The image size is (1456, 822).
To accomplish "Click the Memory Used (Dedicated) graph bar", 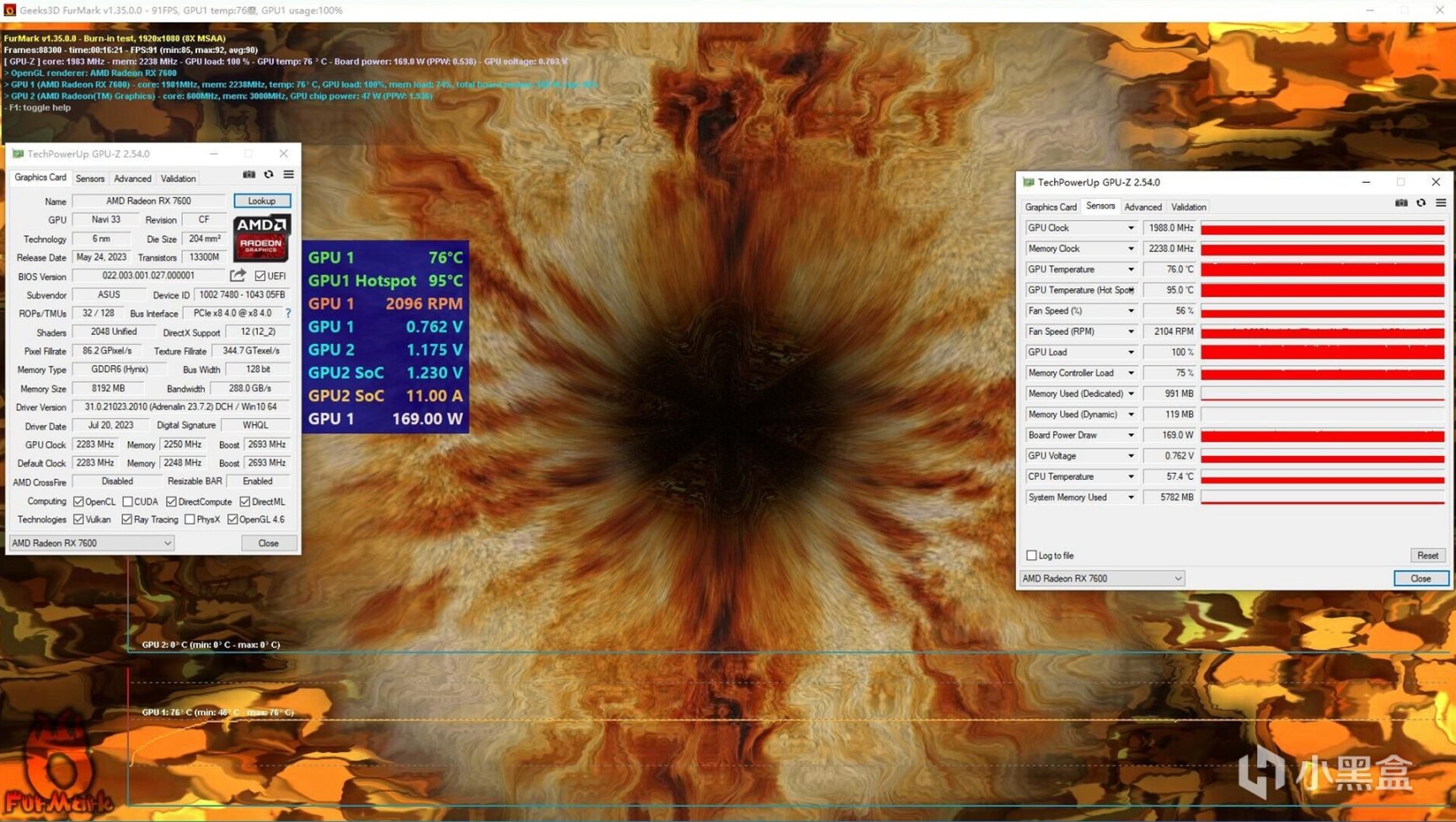I will [1322, 394].
